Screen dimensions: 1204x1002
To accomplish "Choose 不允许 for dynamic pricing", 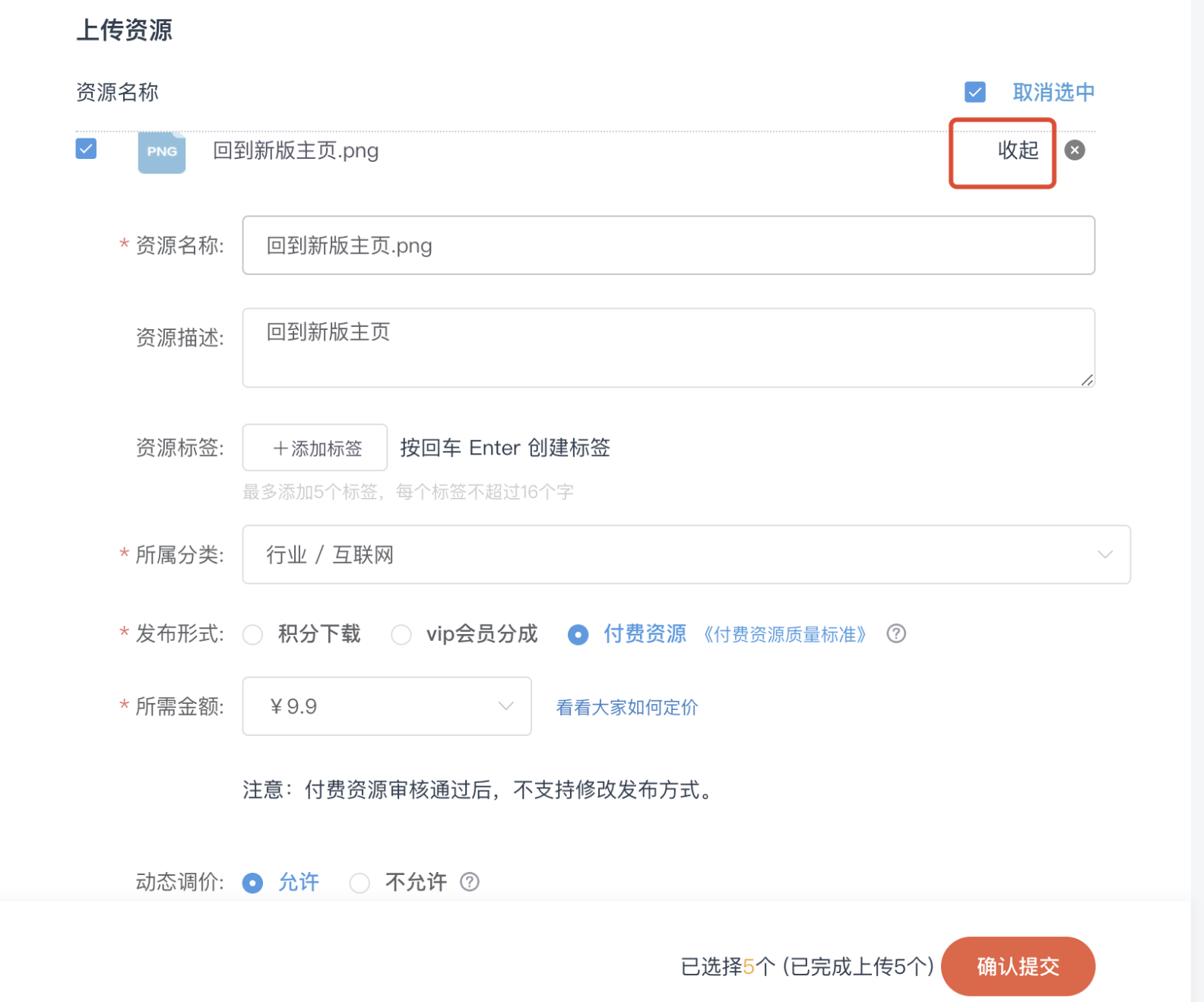I will (359, 883).
